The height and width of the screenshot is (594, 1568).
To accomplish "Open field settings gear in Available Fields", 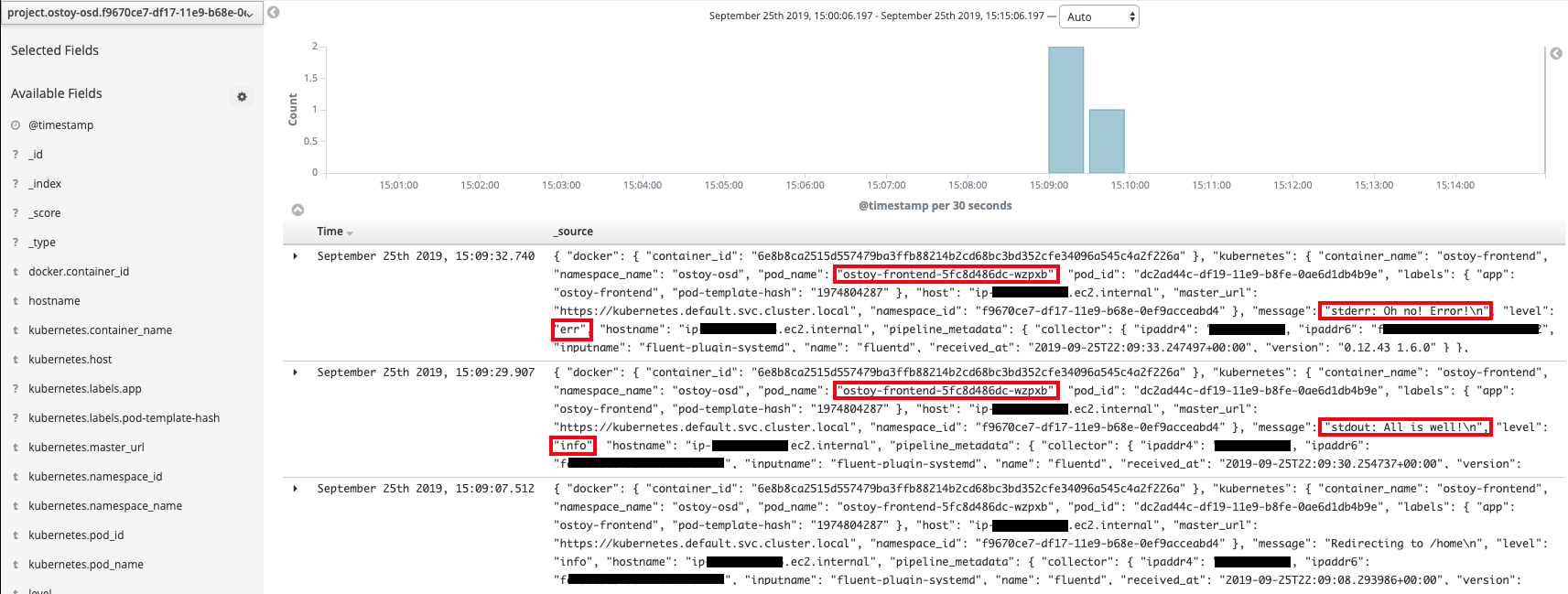I will [x=242, y=96].
